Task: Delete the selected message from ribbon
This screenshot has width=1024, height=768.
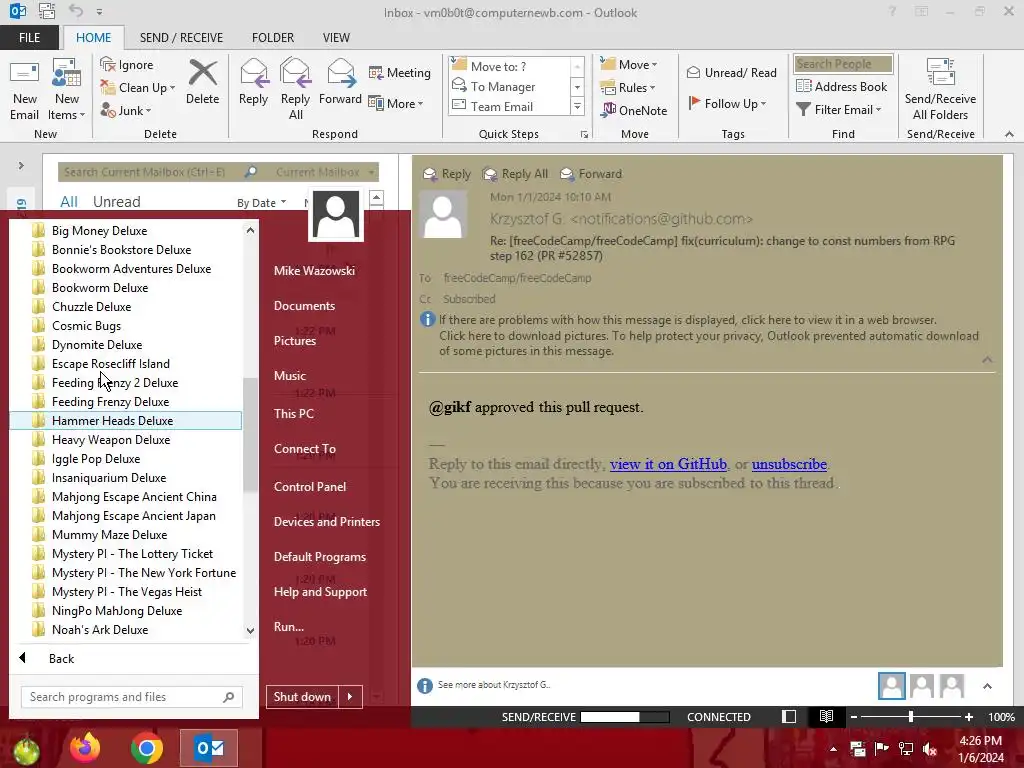Action: coord(202,82)
